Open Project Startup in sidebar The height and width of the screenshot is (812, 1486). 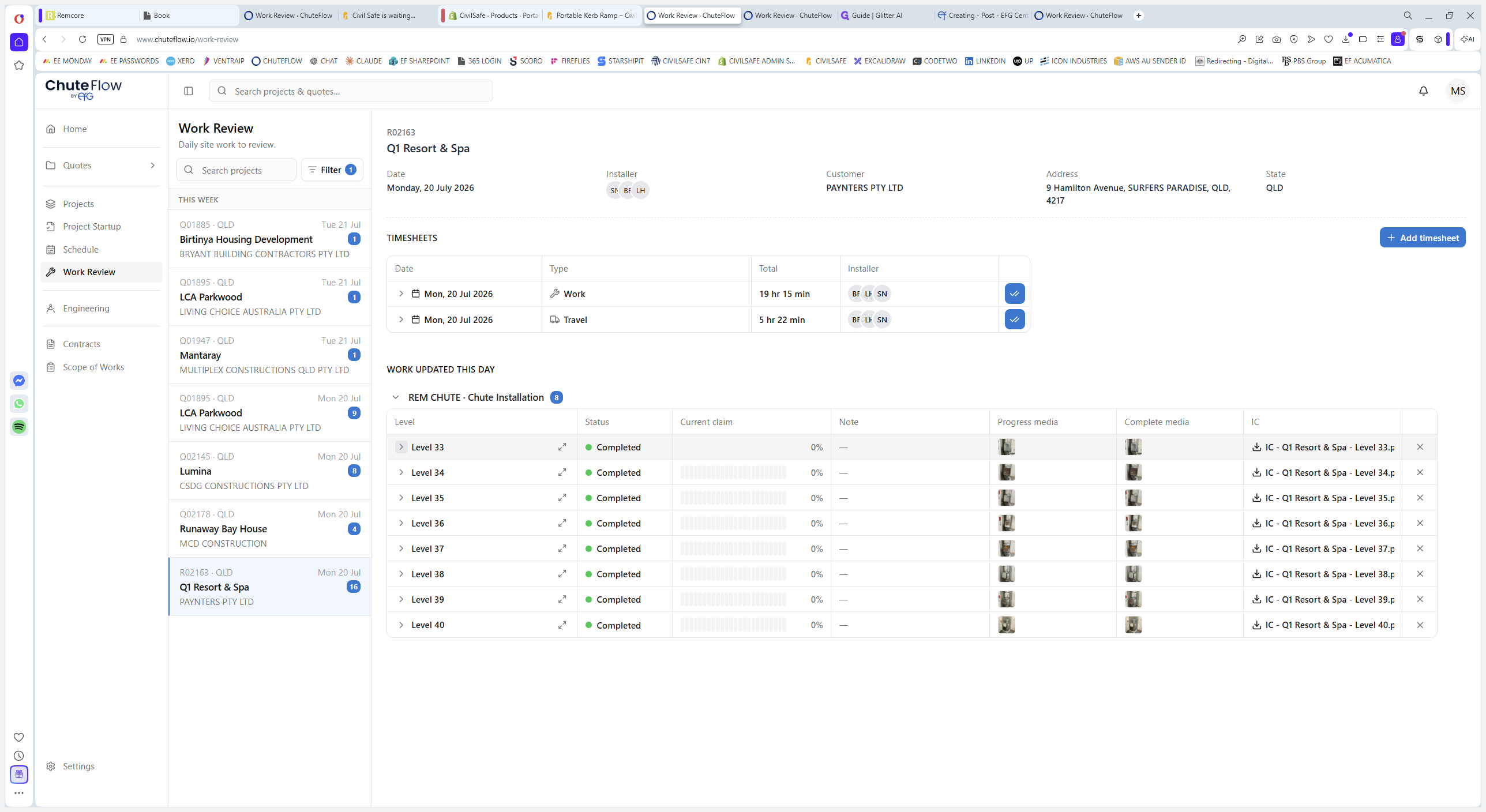pos(102,227)
